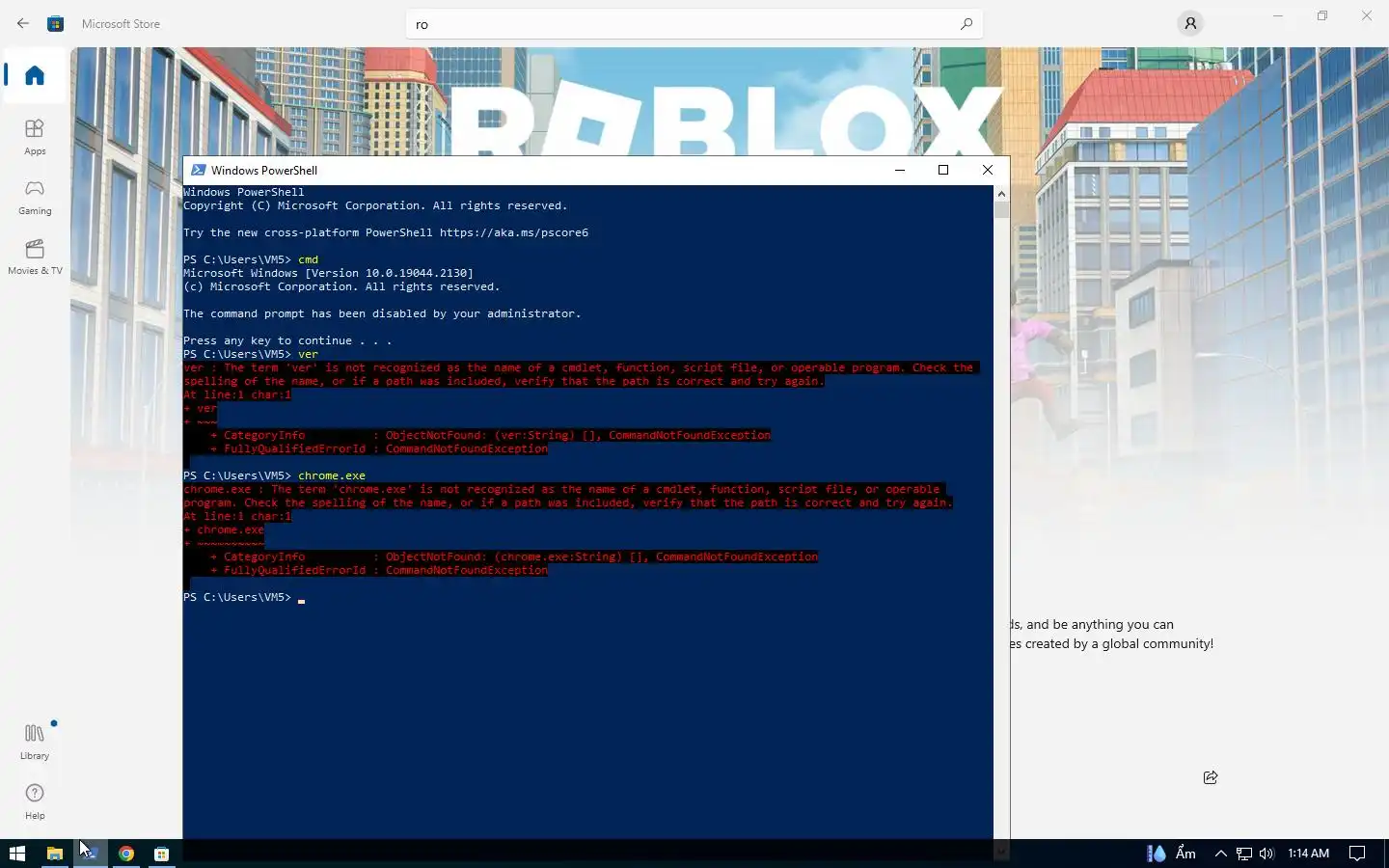Minimize the Windows PowerShell window
Screen dimensions: 1389x868
[x=900, y=170]
